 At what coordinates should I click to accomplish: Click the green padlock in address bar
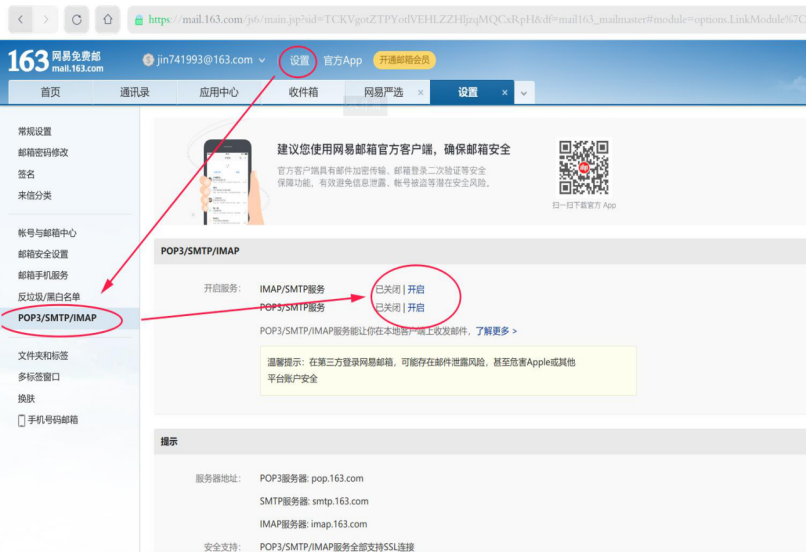(x=139, y=20)
